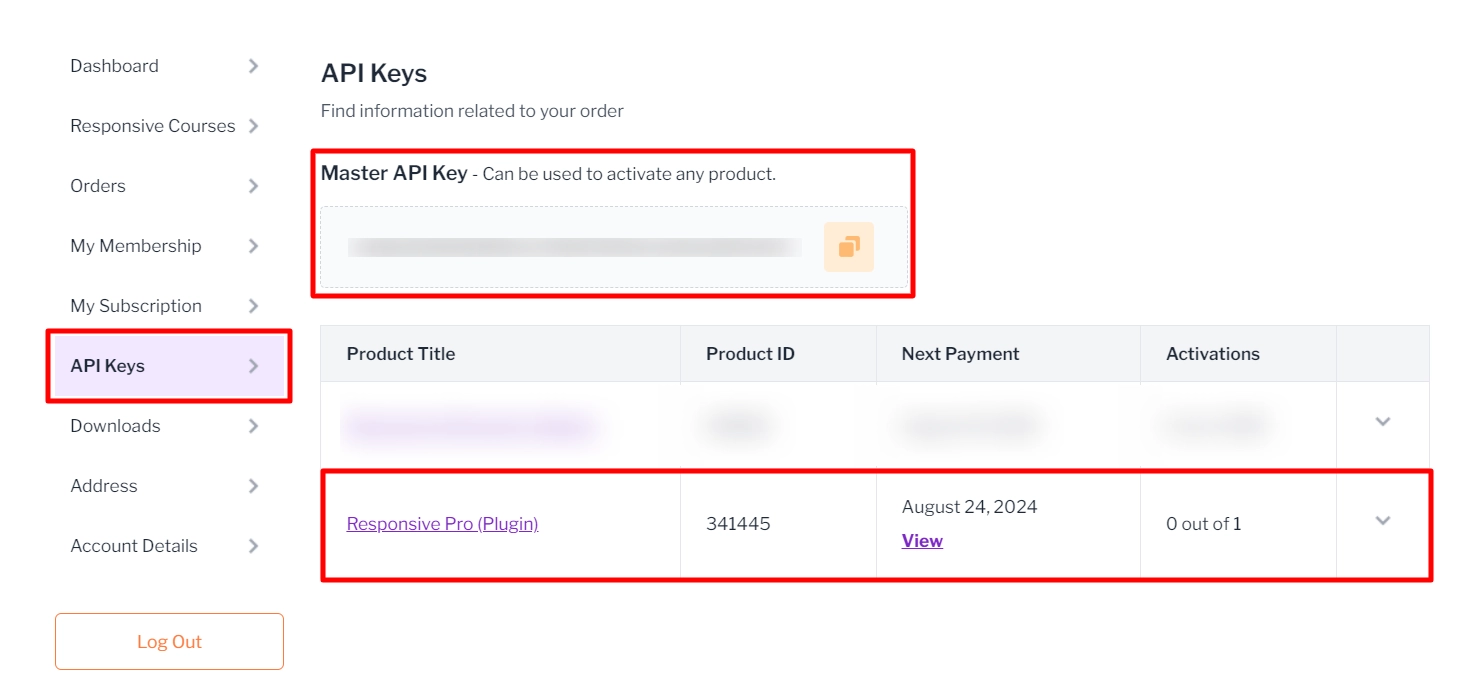Click the Product ID column header

click(750, 353)
